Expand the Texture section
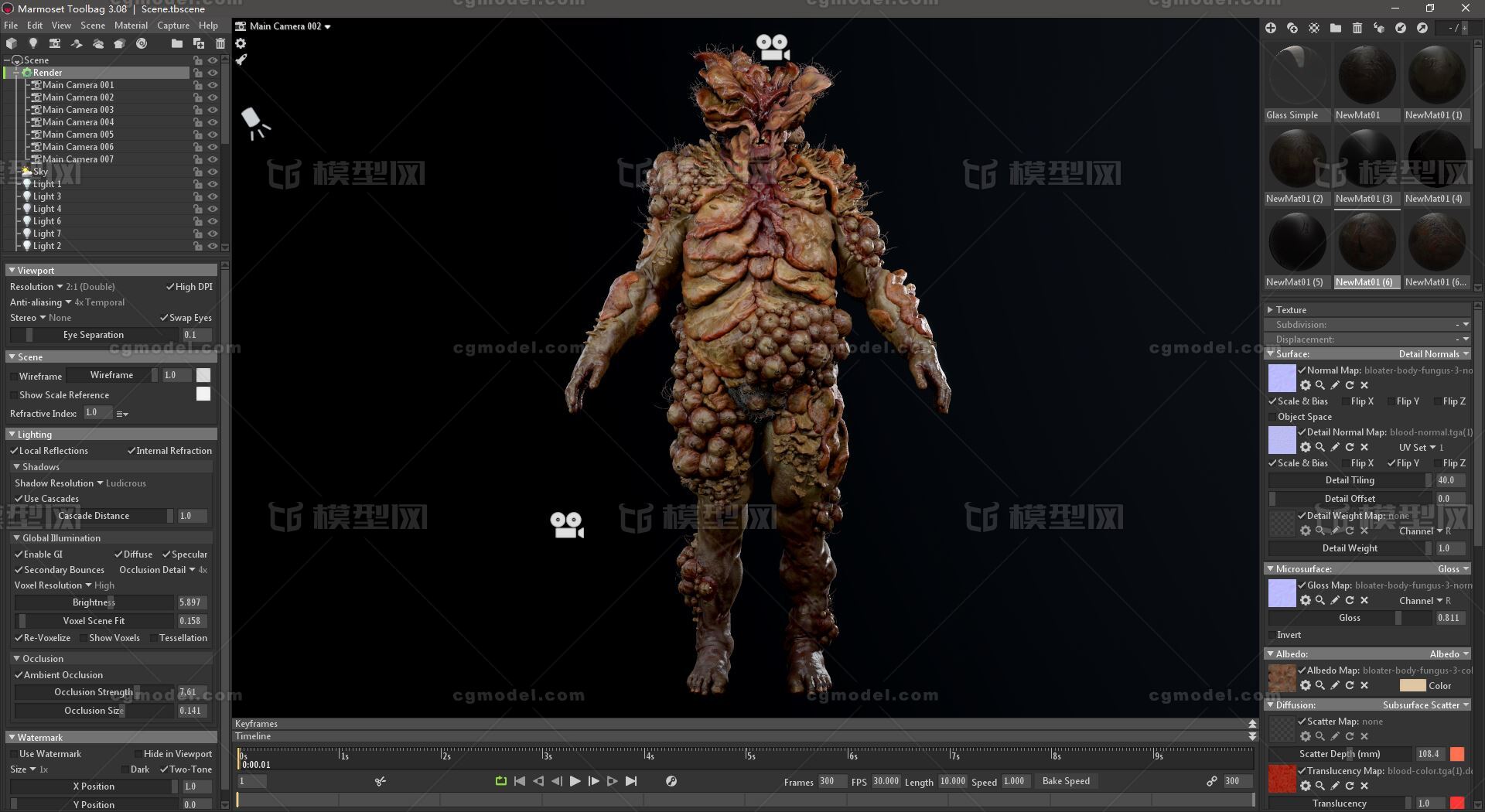1485x812 pixels. [1270, 310]
